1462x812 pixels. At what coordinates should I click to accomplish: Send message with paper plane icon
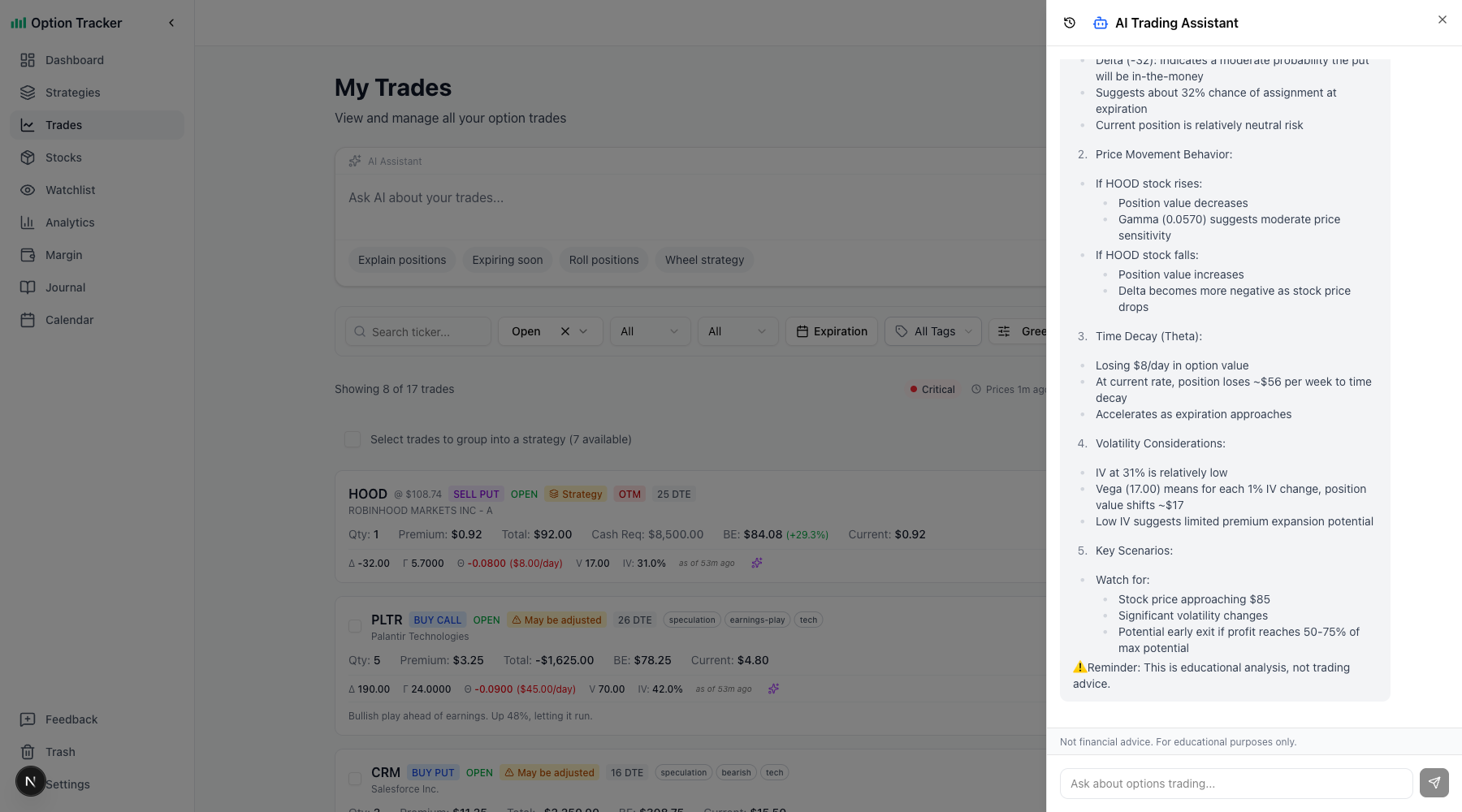(x=1434, y=783)
